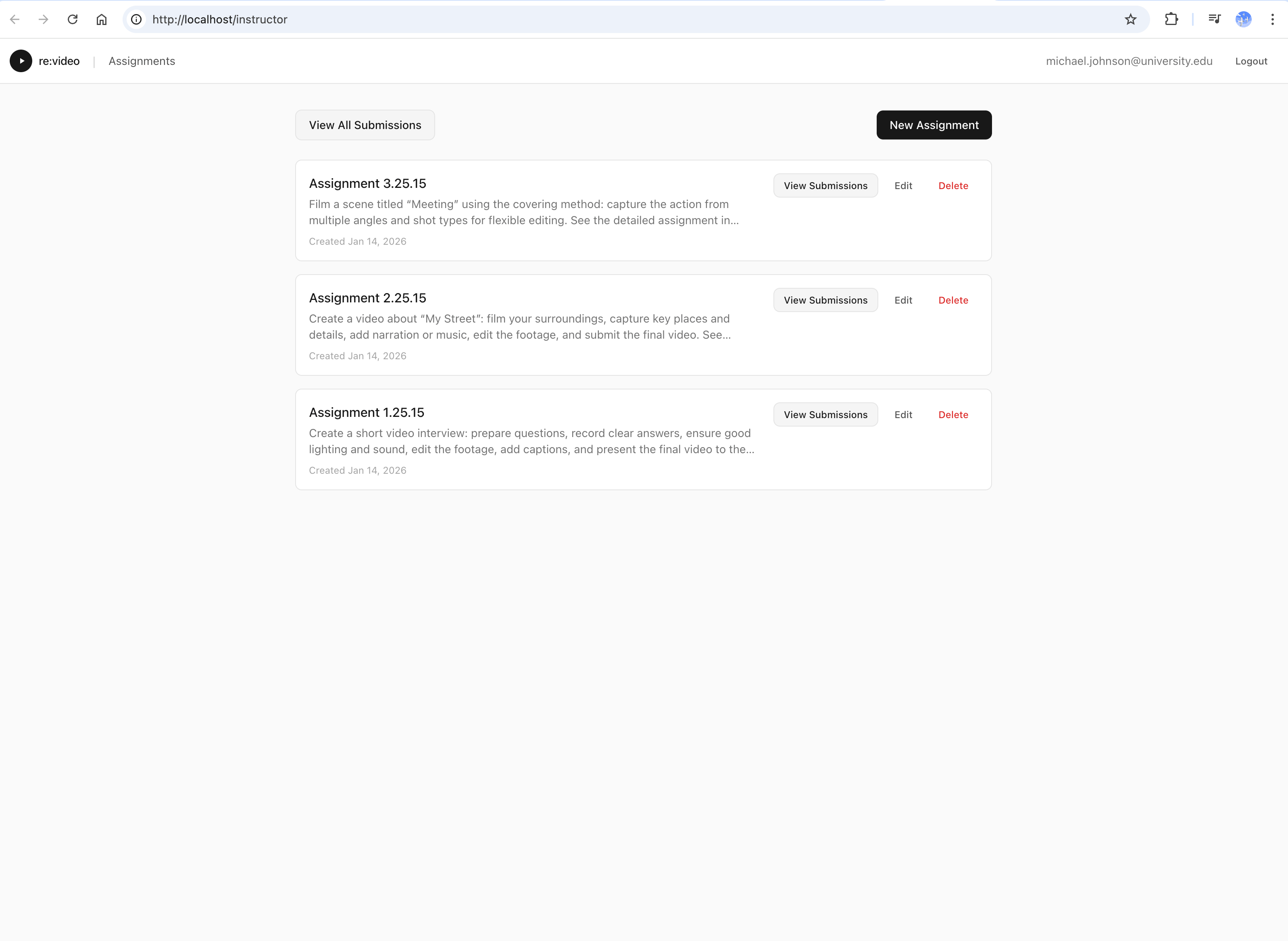Click the media controls icon in toolbar
The height and width of the screenshot is (941, 1288).
1215,19
